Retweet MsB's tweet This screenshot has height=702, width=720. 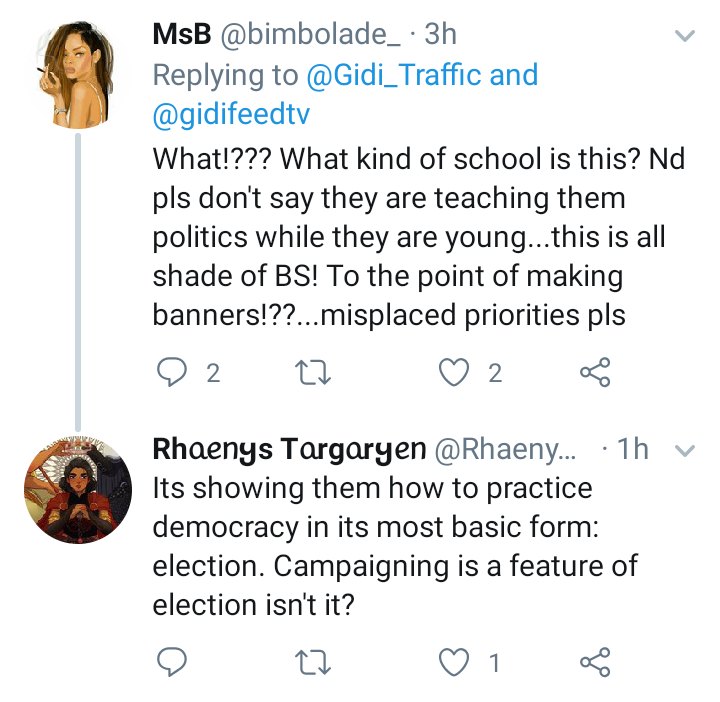coord(314,374)
